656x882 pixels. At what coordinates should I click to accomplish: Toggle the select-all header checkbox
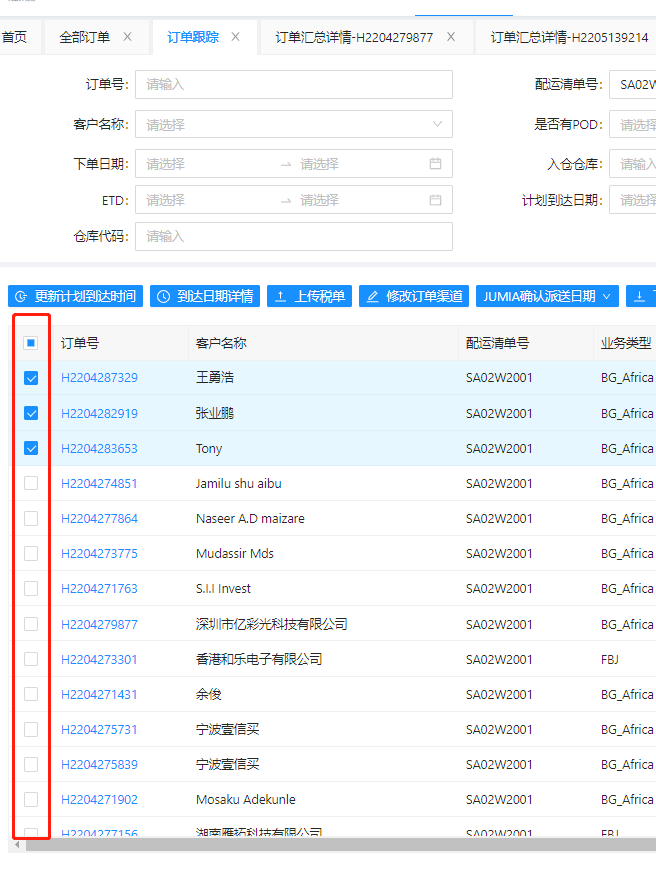click(x=31, y=343)
